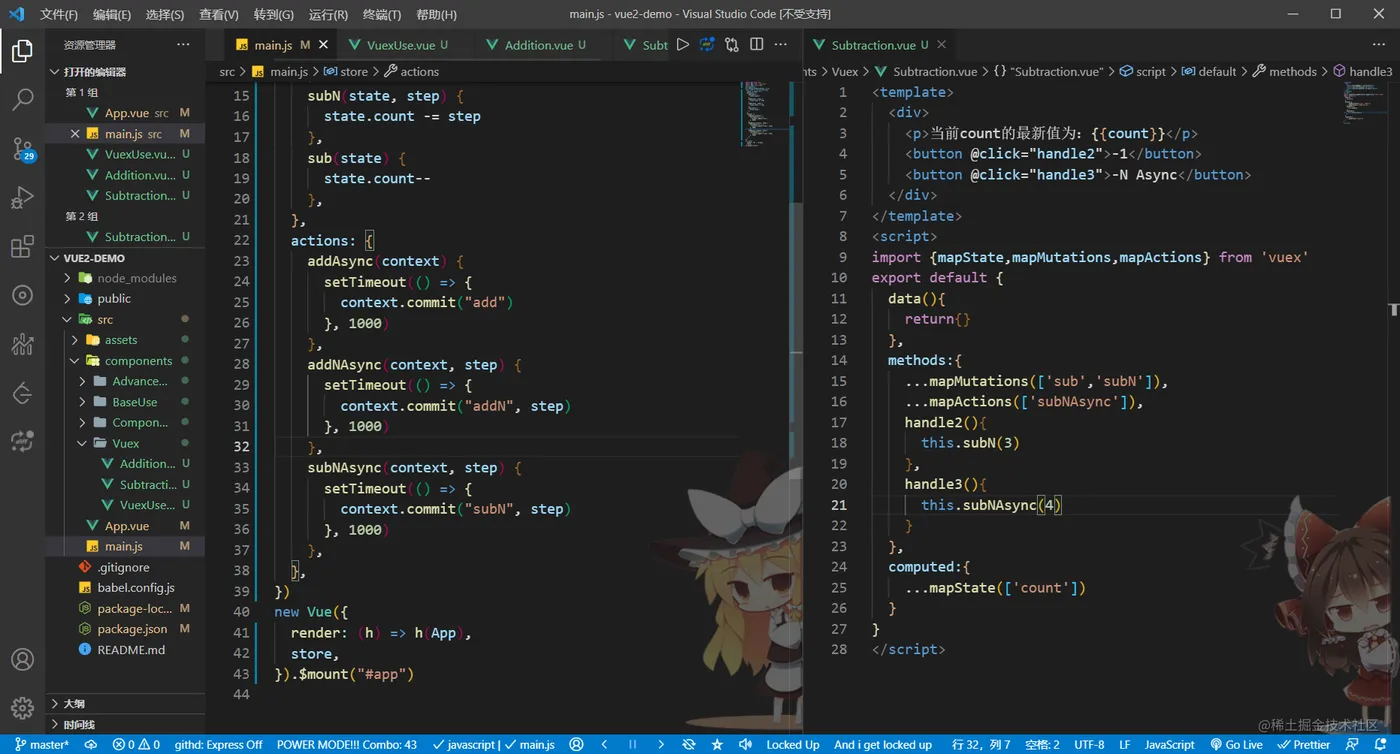
Task: Click the notifications bell in status bar
Action: pos(1380,744)
